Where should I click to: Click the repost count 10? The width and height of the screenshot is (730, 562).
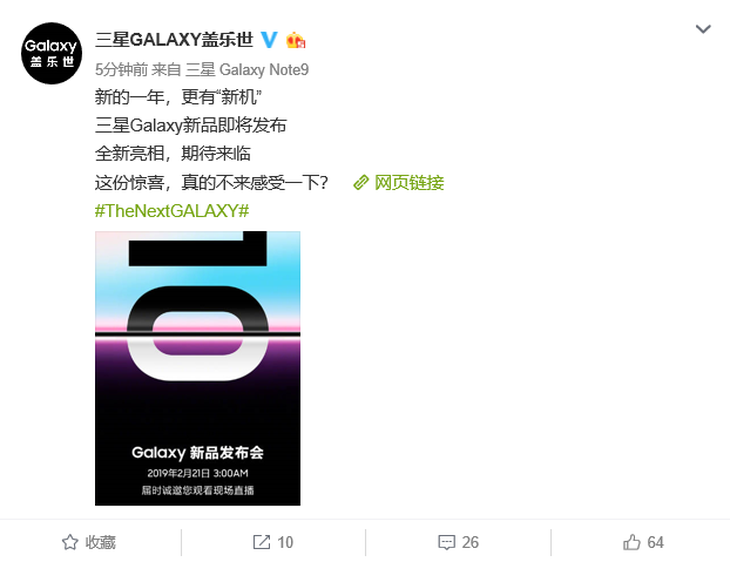(x=285, y=542)
